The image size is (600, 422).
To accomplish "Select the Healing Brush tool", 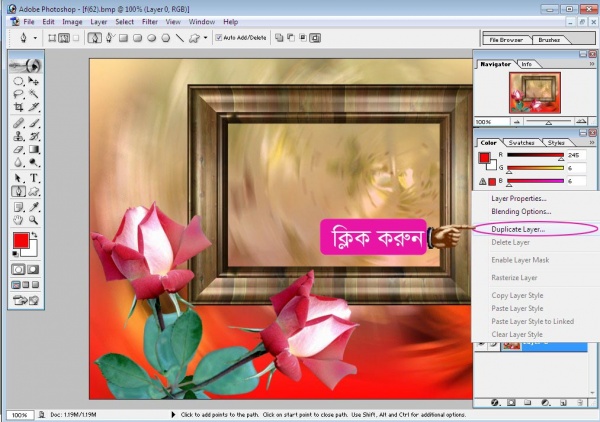I will coord(18,123).
